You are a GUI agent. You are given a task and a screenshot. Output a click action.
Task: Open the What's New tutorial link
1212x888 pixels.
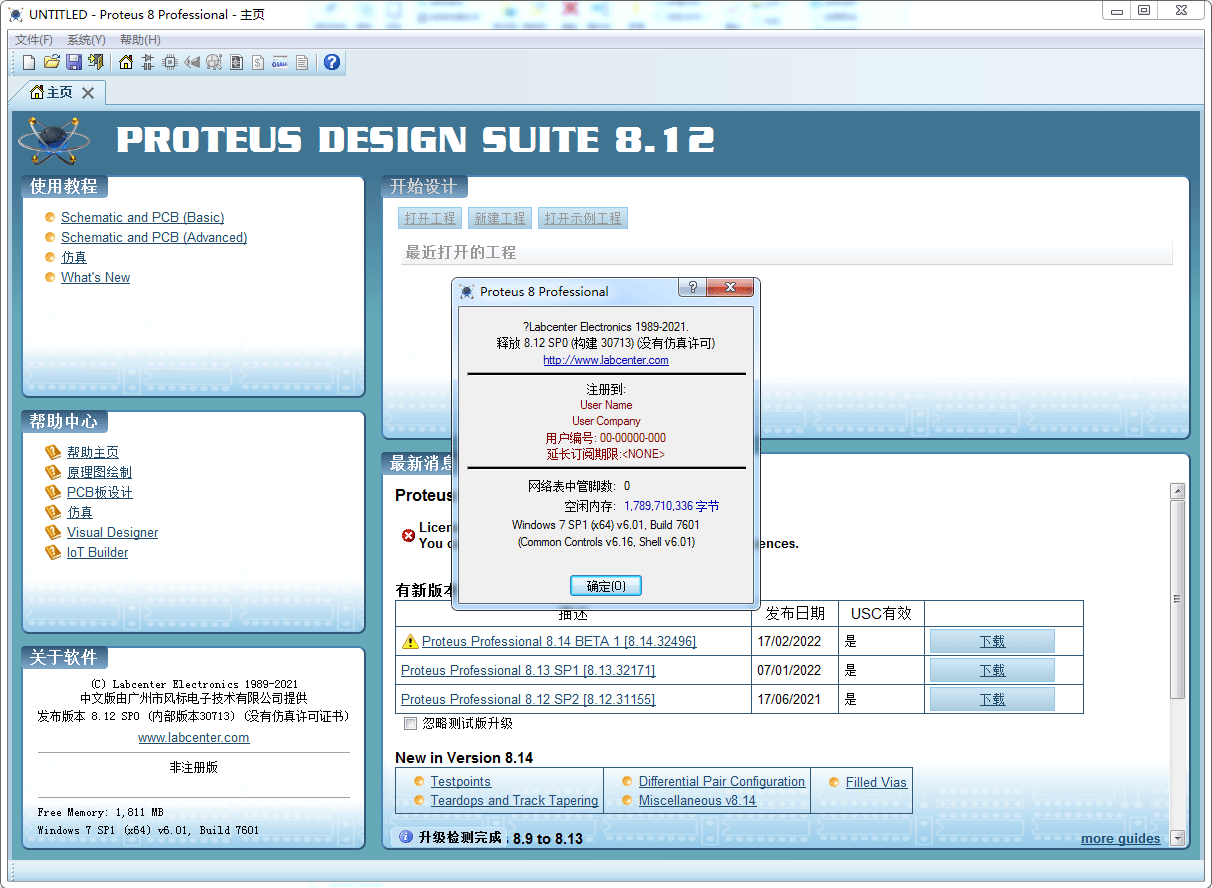(95, 277)
